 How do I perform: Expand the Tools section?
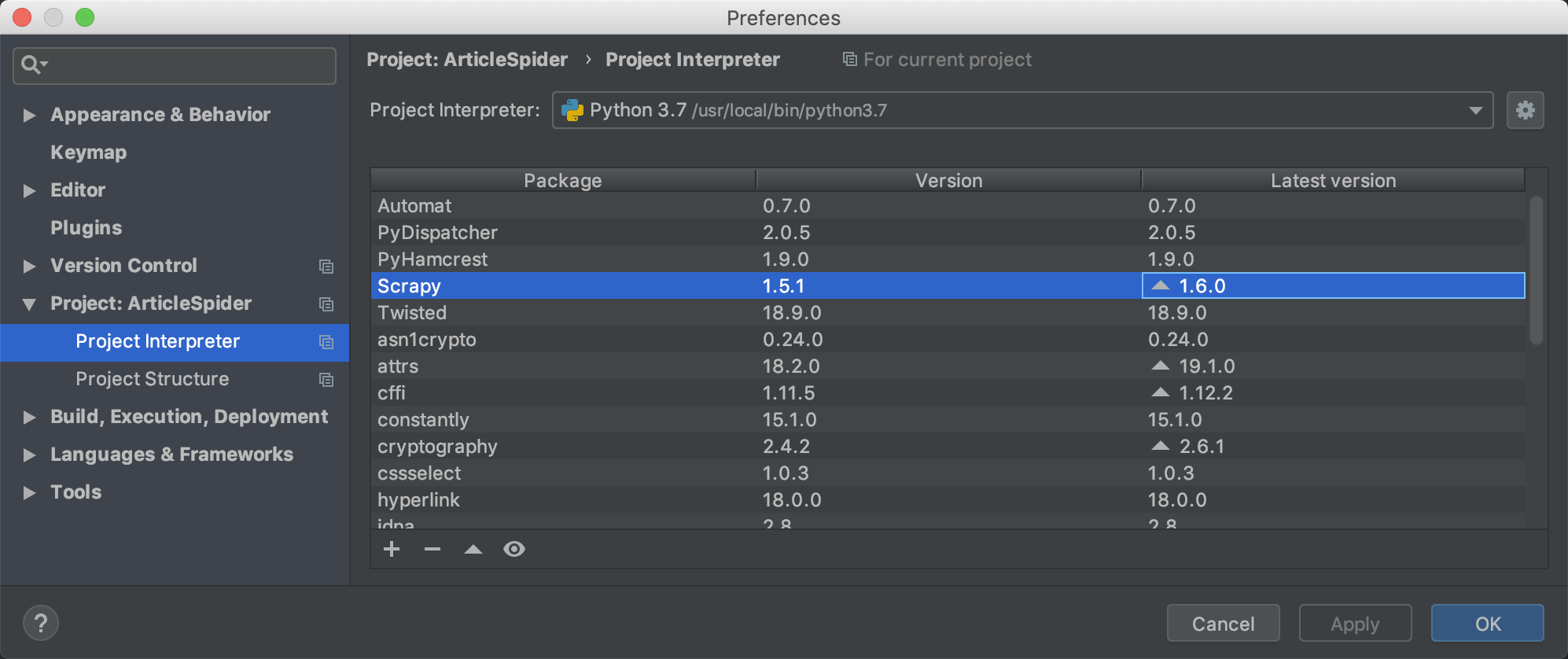pos(29,493)
